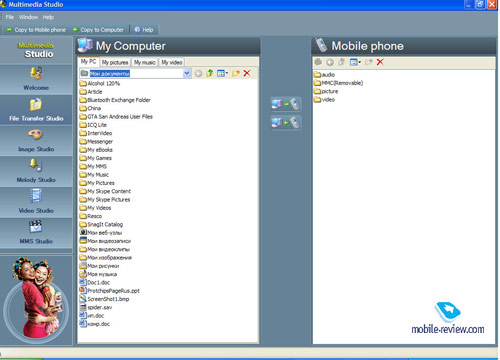Click Copy to Mobile phone button
The width and height of the screenshot is (500, 360).
pyautogui.click(x=37, y=30)
